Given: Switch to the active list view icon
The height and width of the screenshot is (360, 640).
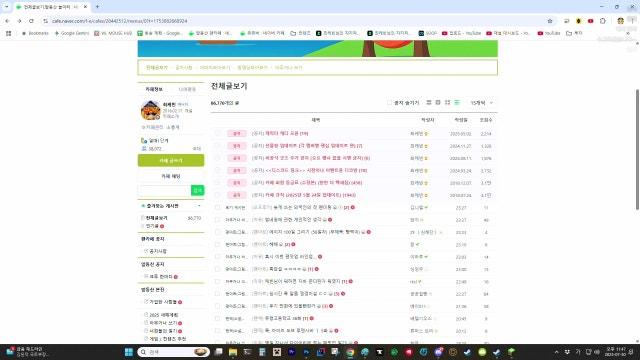Looking at the screenshot, I should click(x=457, y=102).
